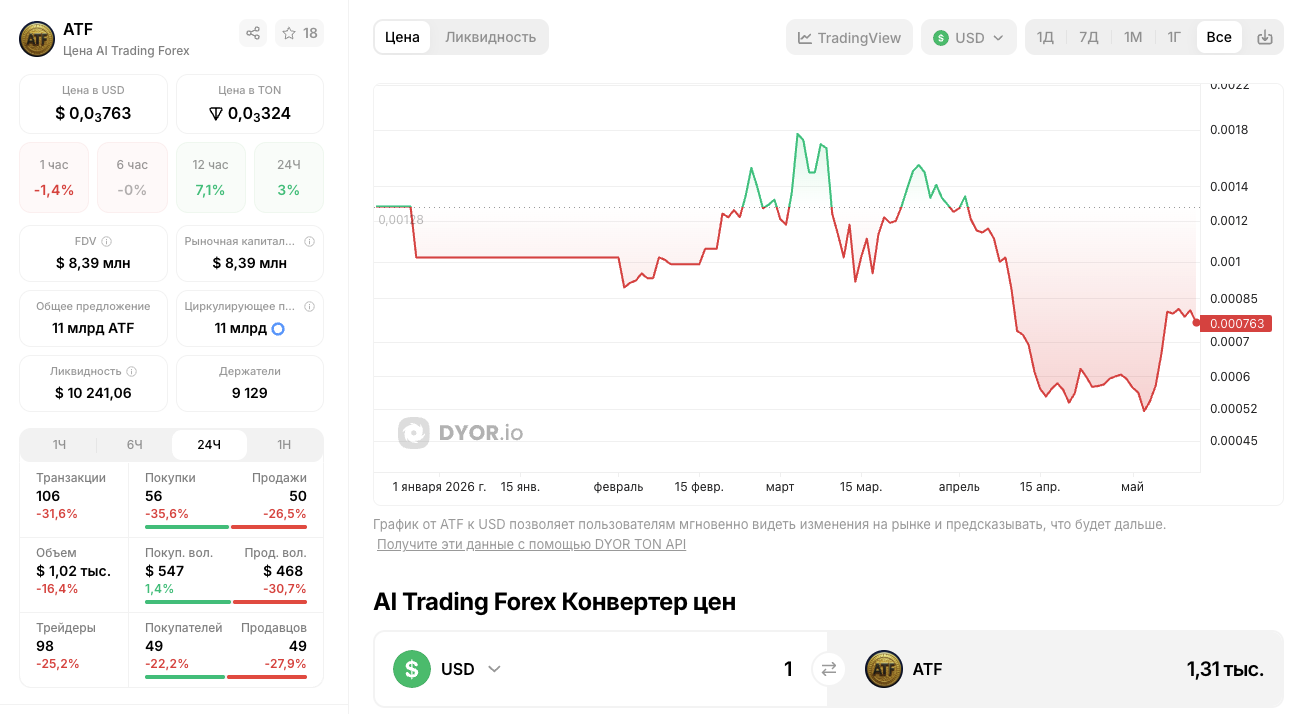
Task: Click the 1 час price change card
Action: pyautogui.click(x=54, y=177)
